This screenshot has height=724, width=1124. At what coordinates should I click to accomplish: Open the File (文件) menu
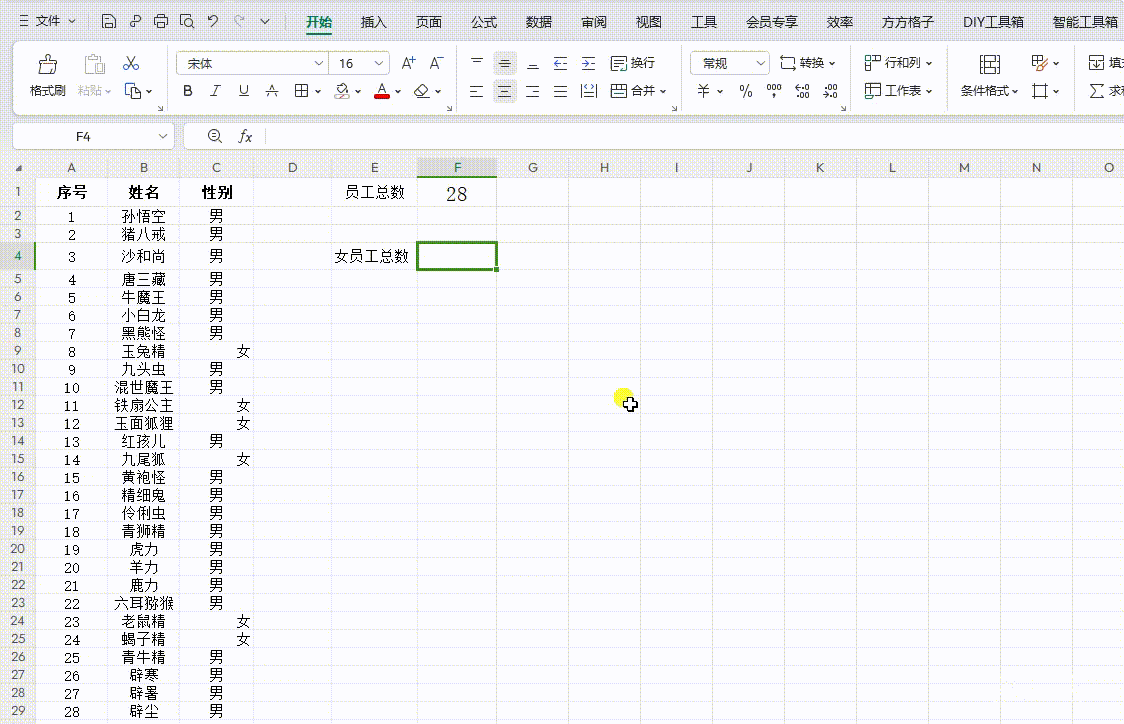pyautogui.click(x=47, y=22)
